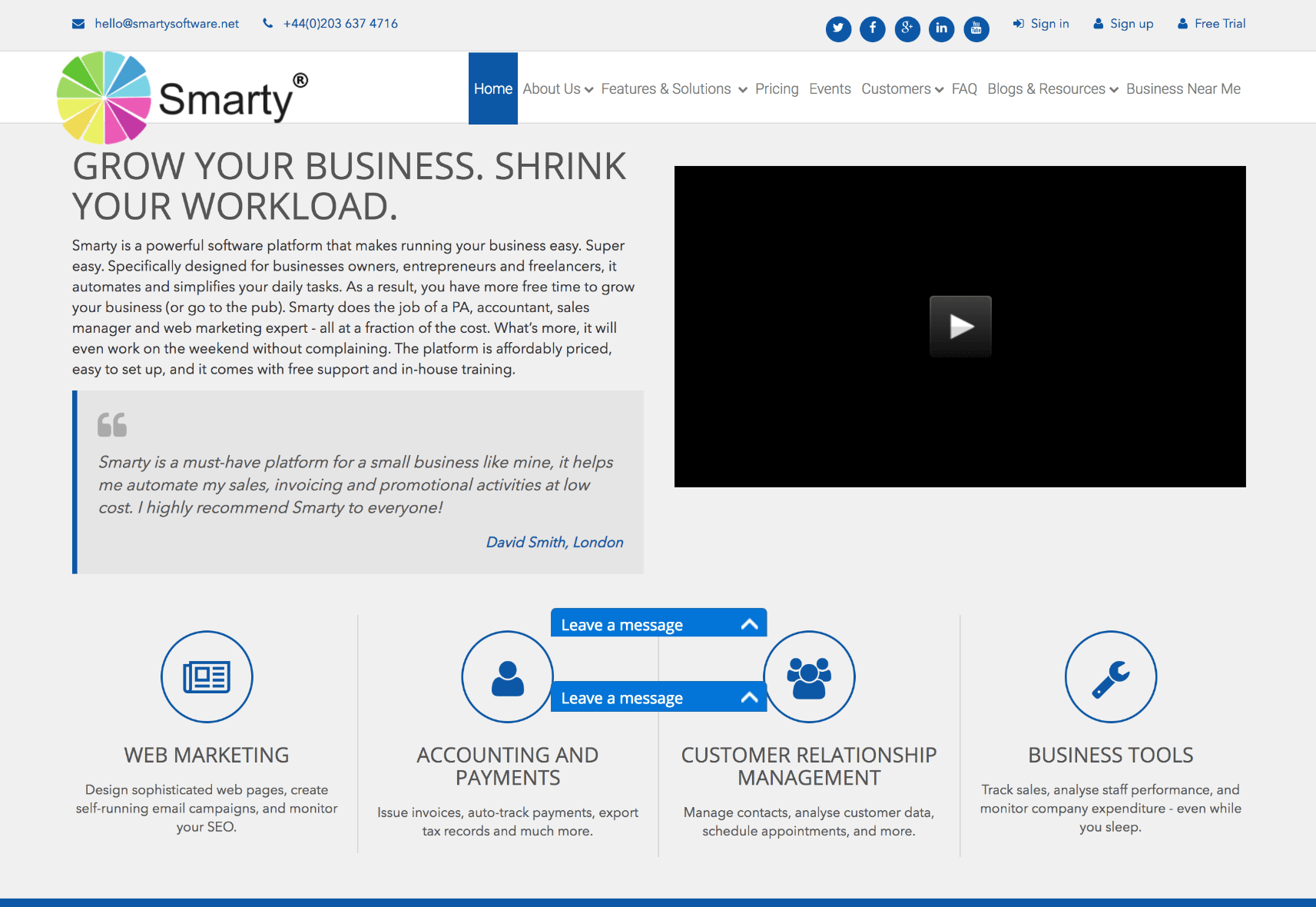Expand the Customers dropdown menu
Screen dimensions: 1316x907
902,89
